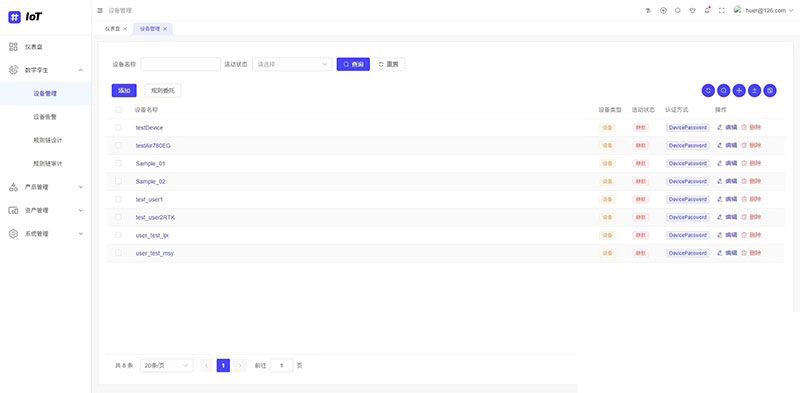Image resolution: width=800 pixels, height=393 pixels.
Task: Click the circled icon beside the translate icon
Action: pyautogui.click(x=663, y=10)
